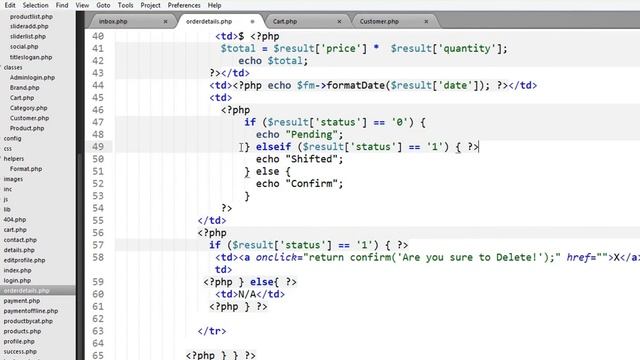The height and width of the screenshot is (360, 640).
Task: Click the word "Confirm" on line 52
Action: 312,184
